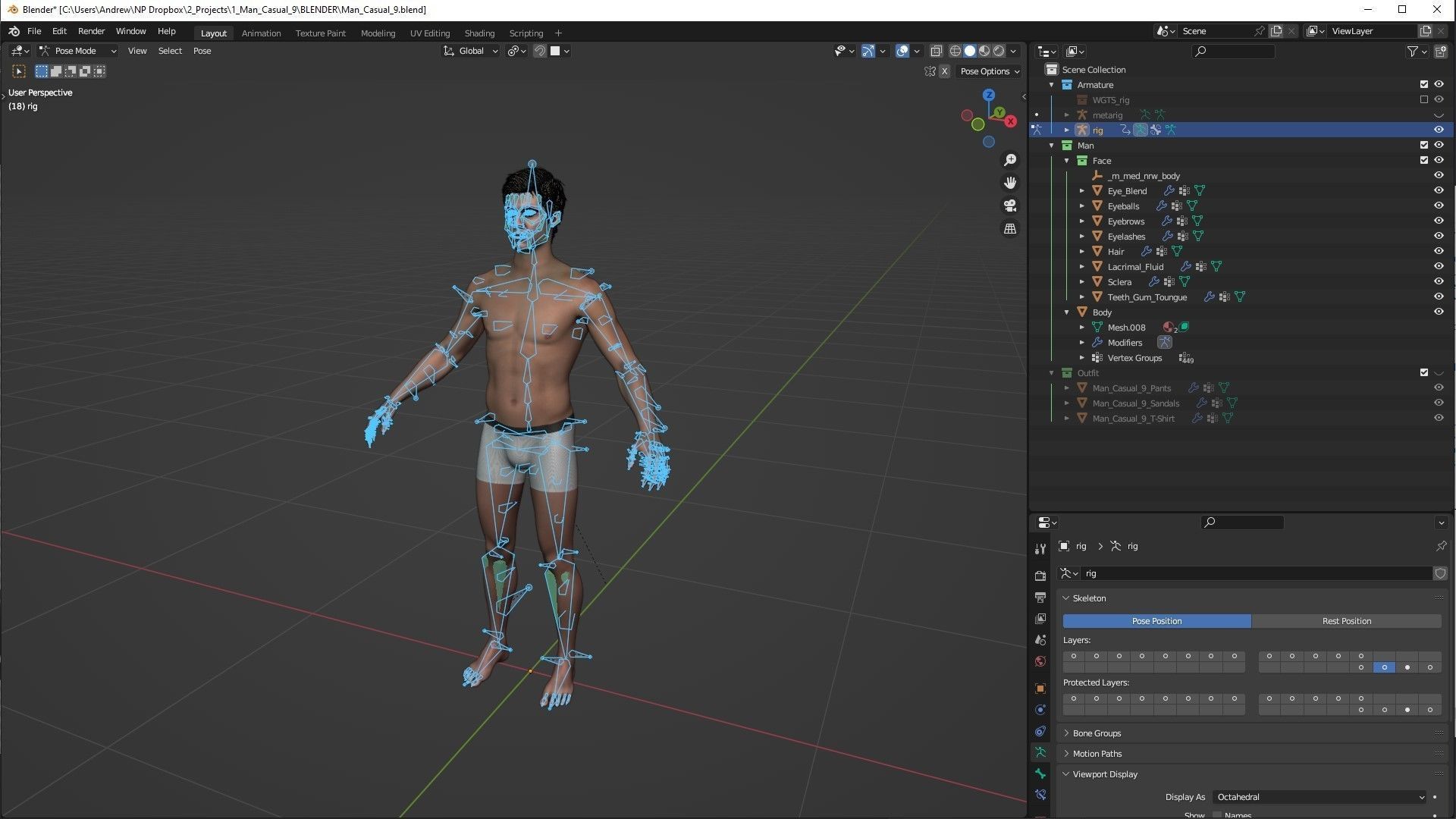The height and width of the screenshot is (819, 1456).
Task: Click the hand pan view icon
Action: (1010, 183)
